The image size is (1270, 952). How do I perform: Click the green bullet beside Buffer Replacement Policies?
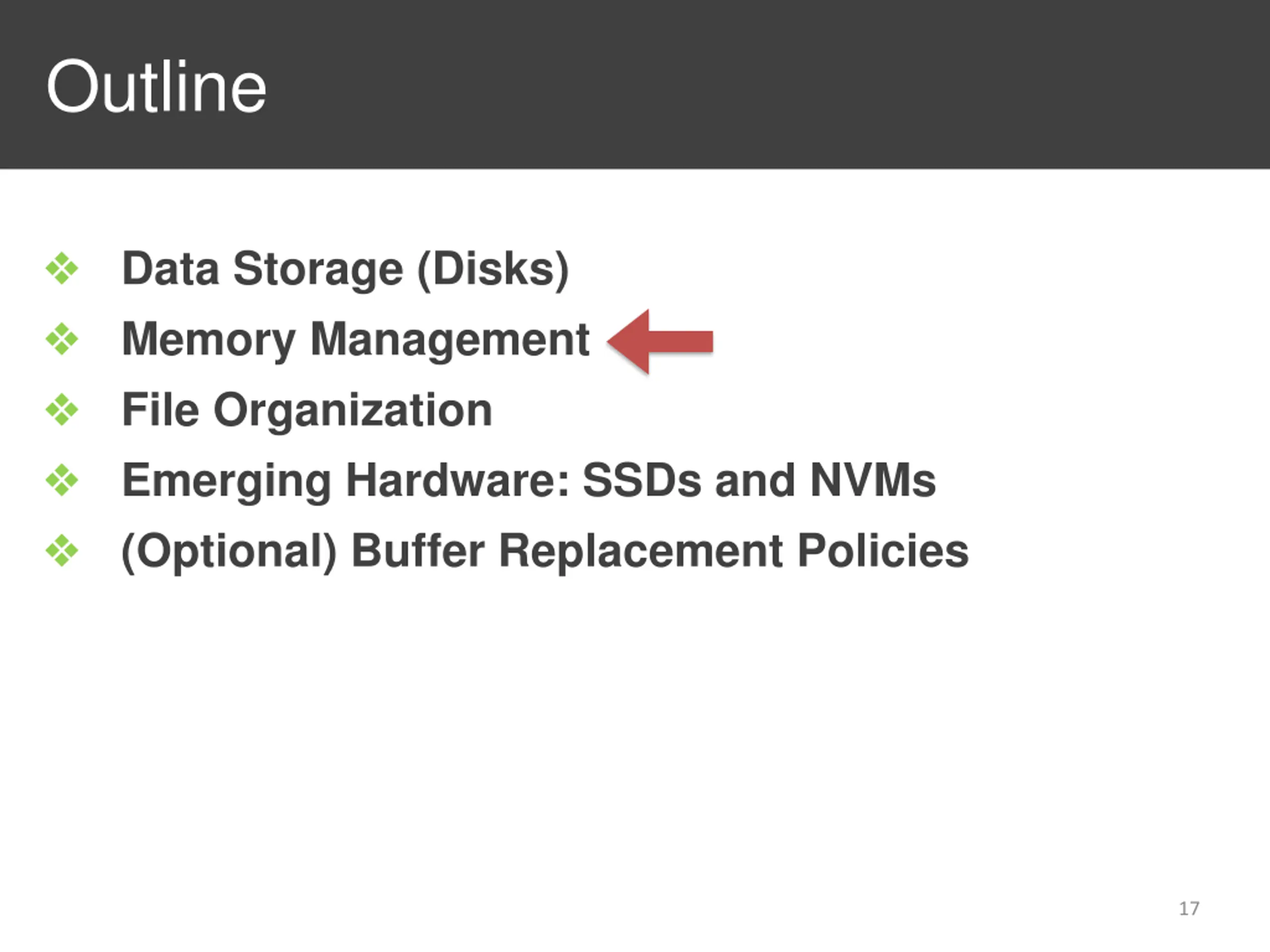pyautogui.click(x=62, y=550)
